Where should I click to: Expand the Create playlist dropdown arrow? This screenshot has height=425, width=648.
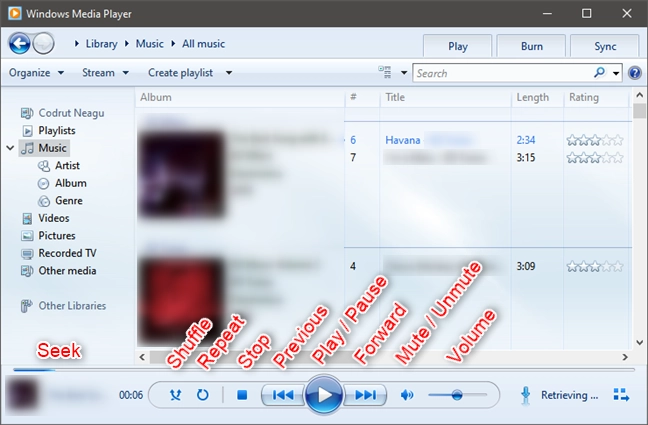(x=229, y=73)
